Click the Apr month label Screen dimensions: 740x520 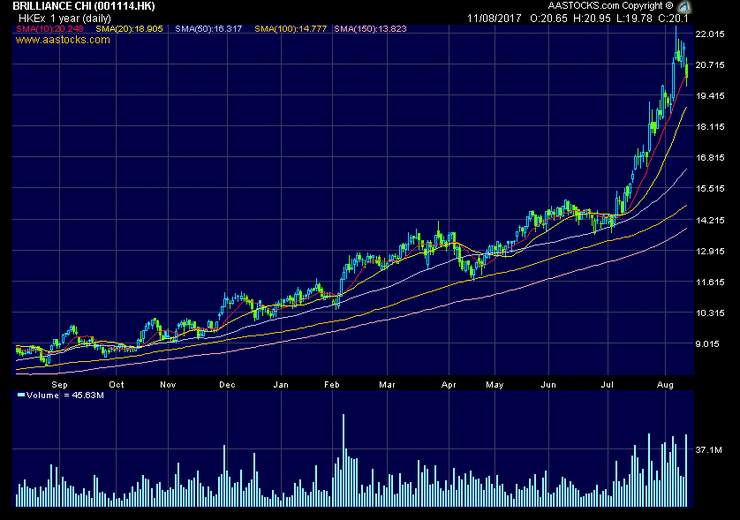pyautogui.click(x=449, y=385)
